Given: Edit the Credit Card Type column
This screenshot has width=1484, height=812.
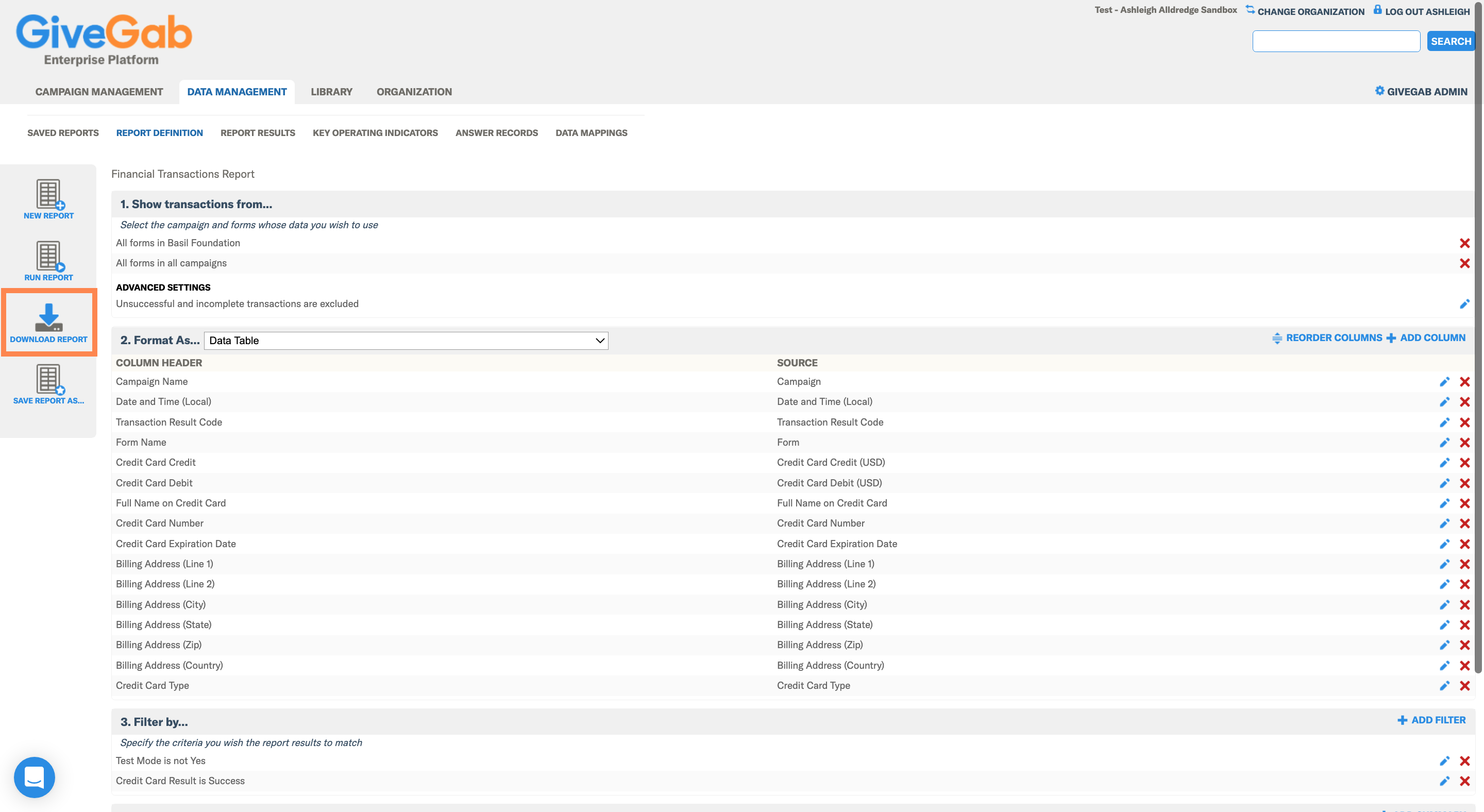Looking at the screenshot, I should click(x=1444, y=685).
